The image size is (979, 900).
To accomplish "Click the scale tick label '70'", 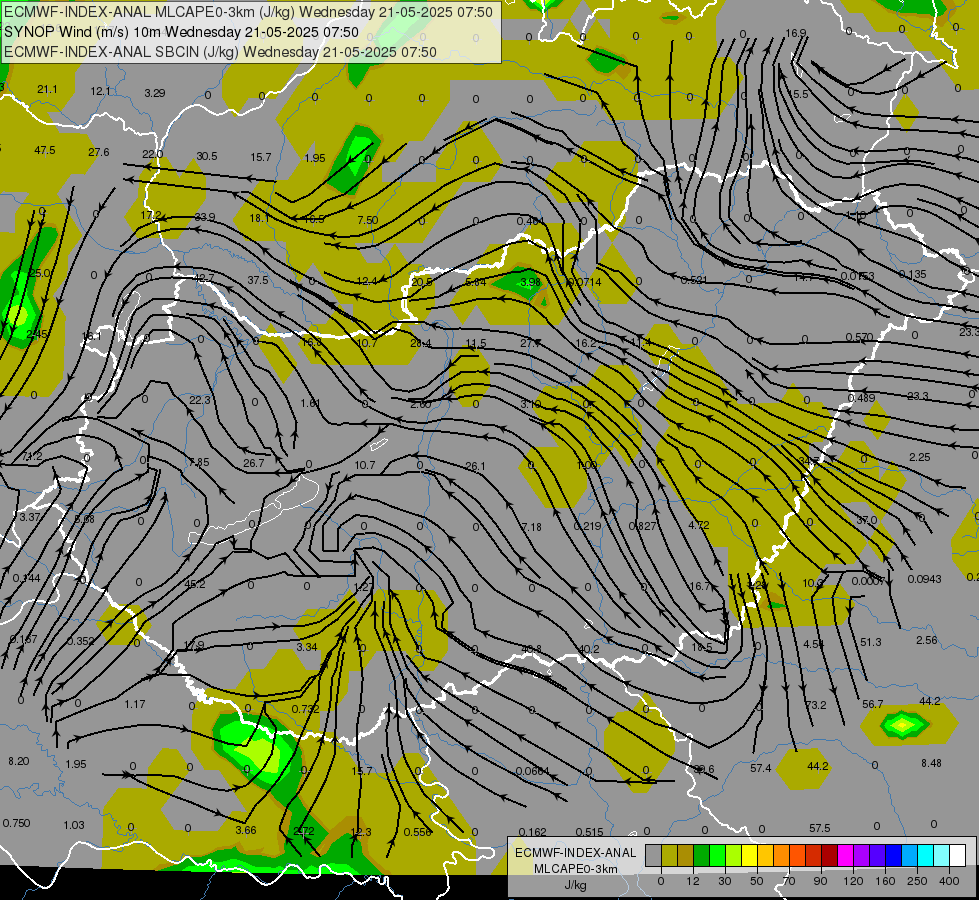I will [789, 881].
